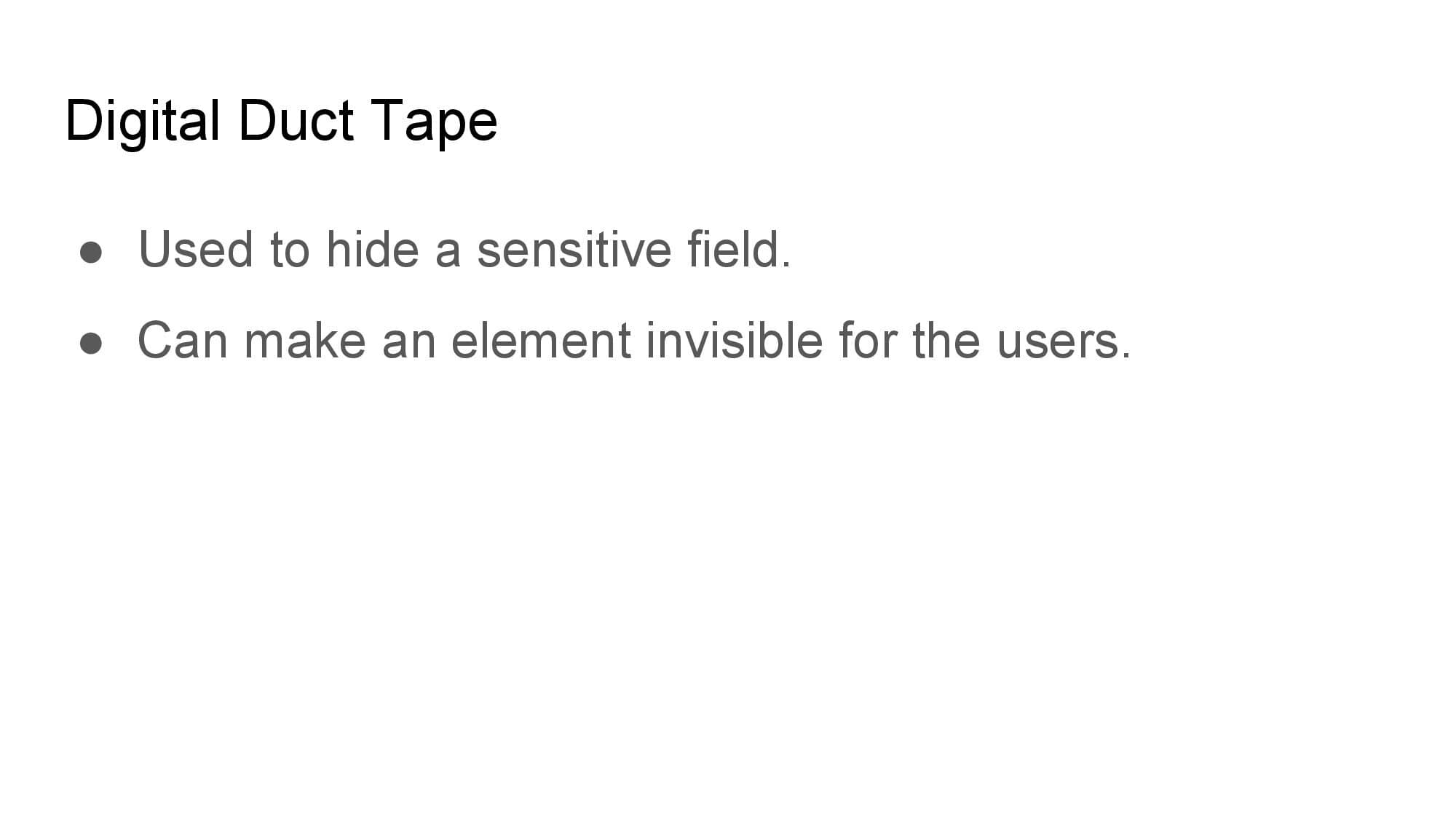This screenshot has width=1456, height=819.
Task: Click the first bullet point marker
Action: click(x=91, y=252)
